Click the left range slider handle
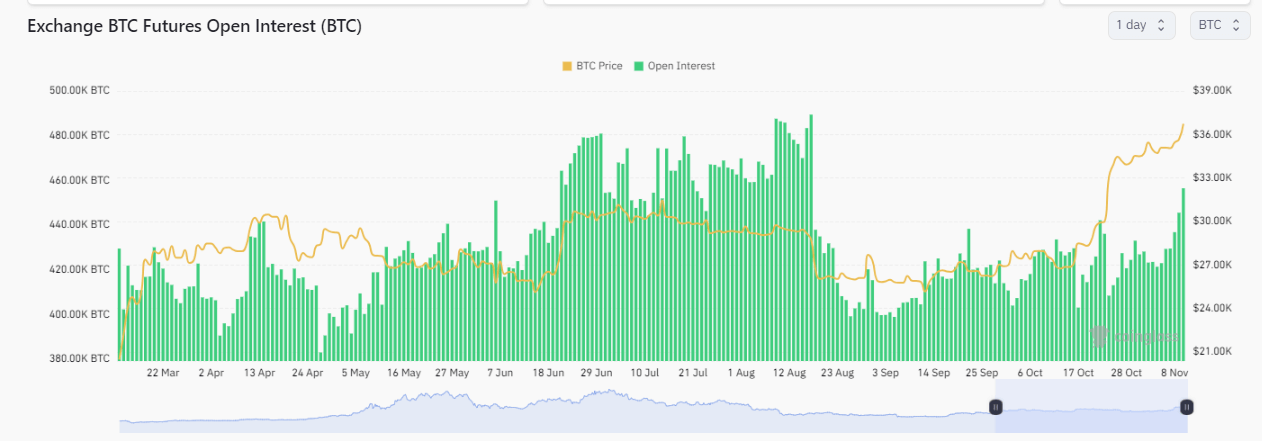Viewport: 1262px width, 441px height. tap(995, 407)
